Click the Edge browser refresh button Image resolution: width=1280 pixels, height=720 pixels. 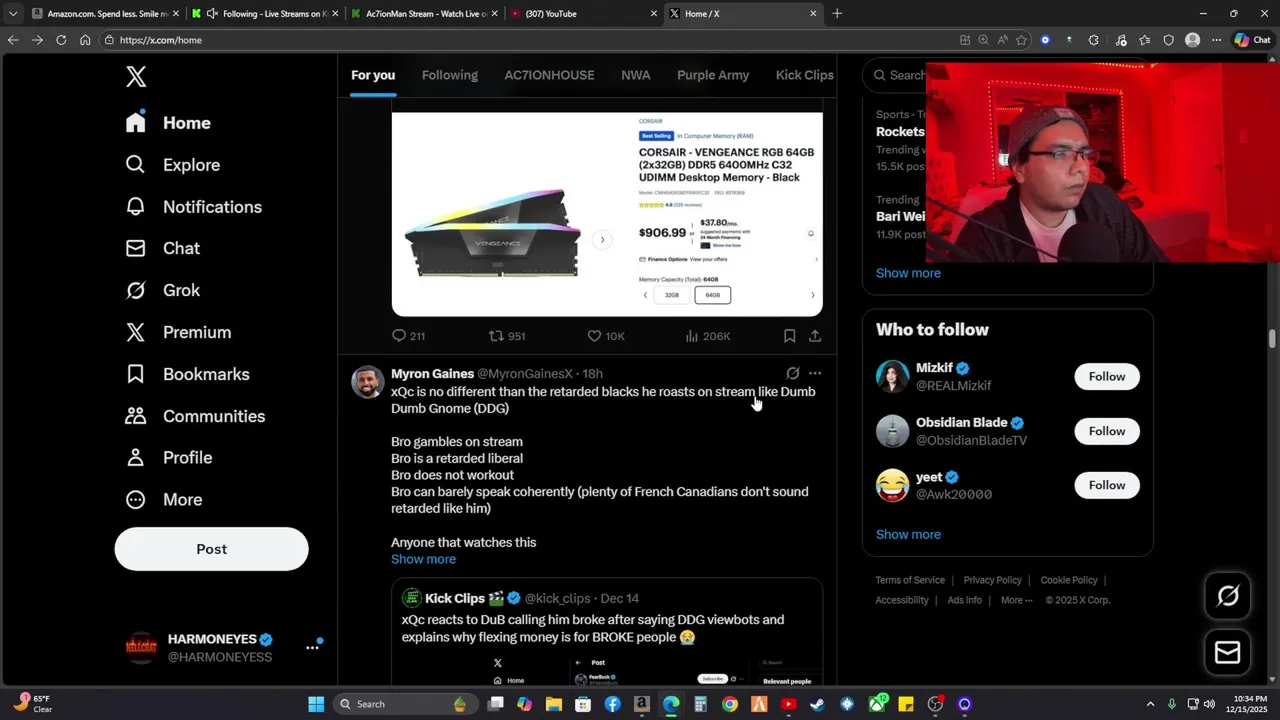coord(61,40)
